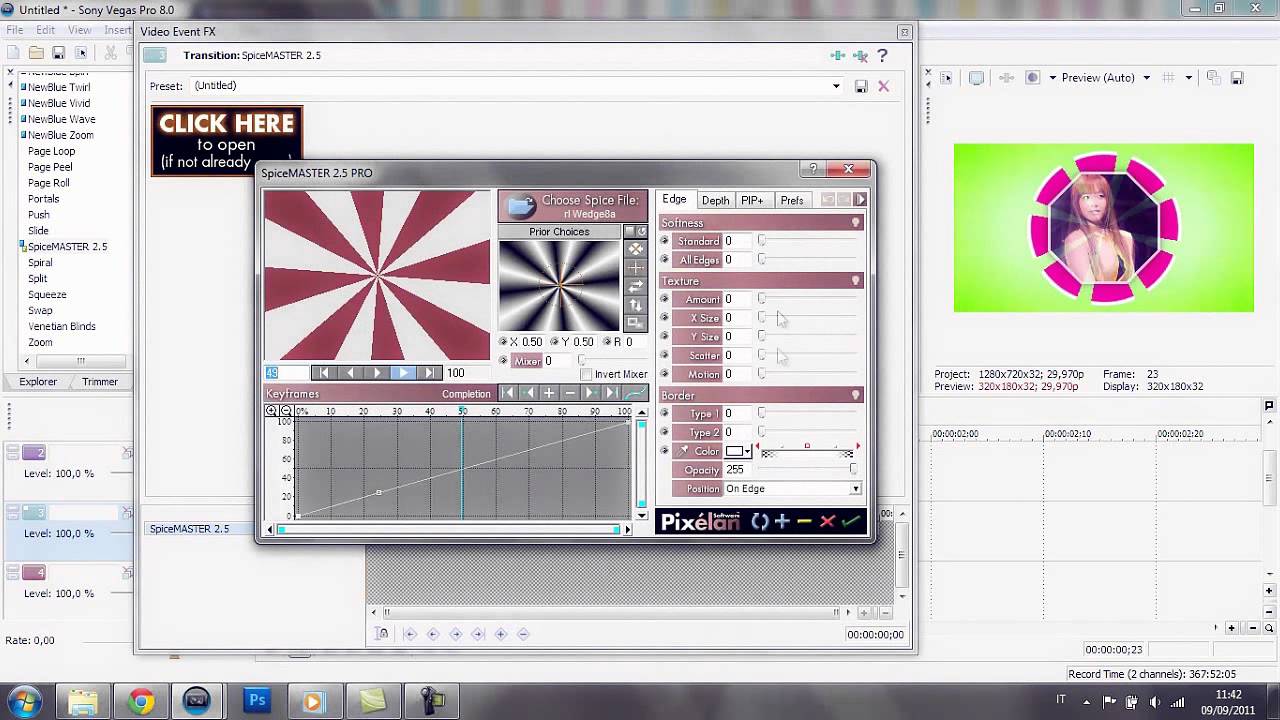1280x720 pixels.
Task: Go to the last preview frame in SpiceMASTER
Action: point(430,373)
